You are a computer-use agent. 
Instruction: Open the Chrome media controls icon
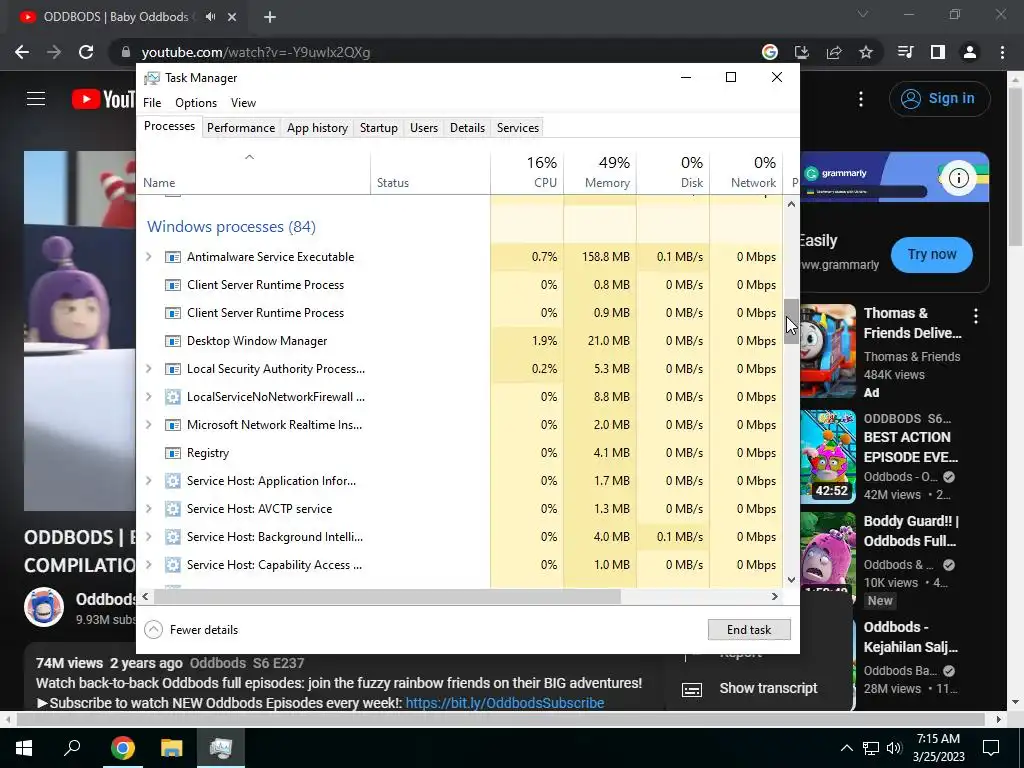pyautogui.click(x=906, y=52)
